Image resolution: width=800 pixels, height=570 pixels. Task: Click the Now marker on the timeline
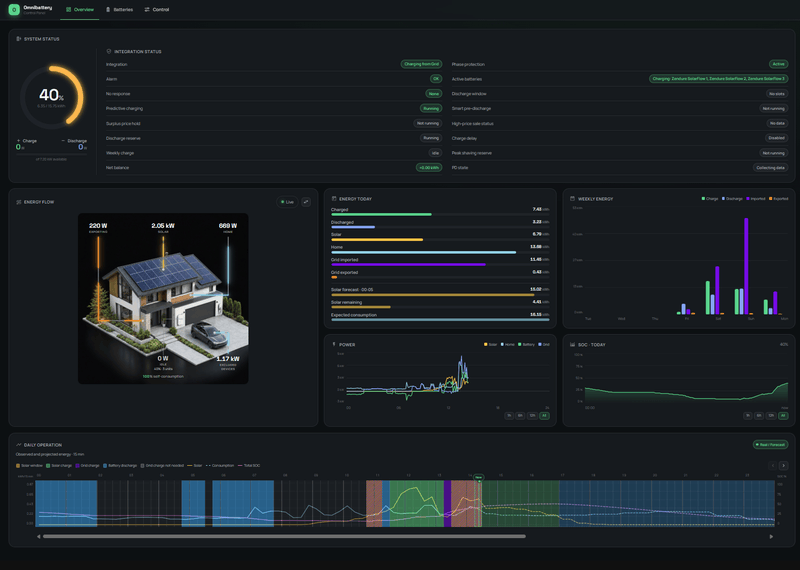pyautogui.click(x=479, y=478)
